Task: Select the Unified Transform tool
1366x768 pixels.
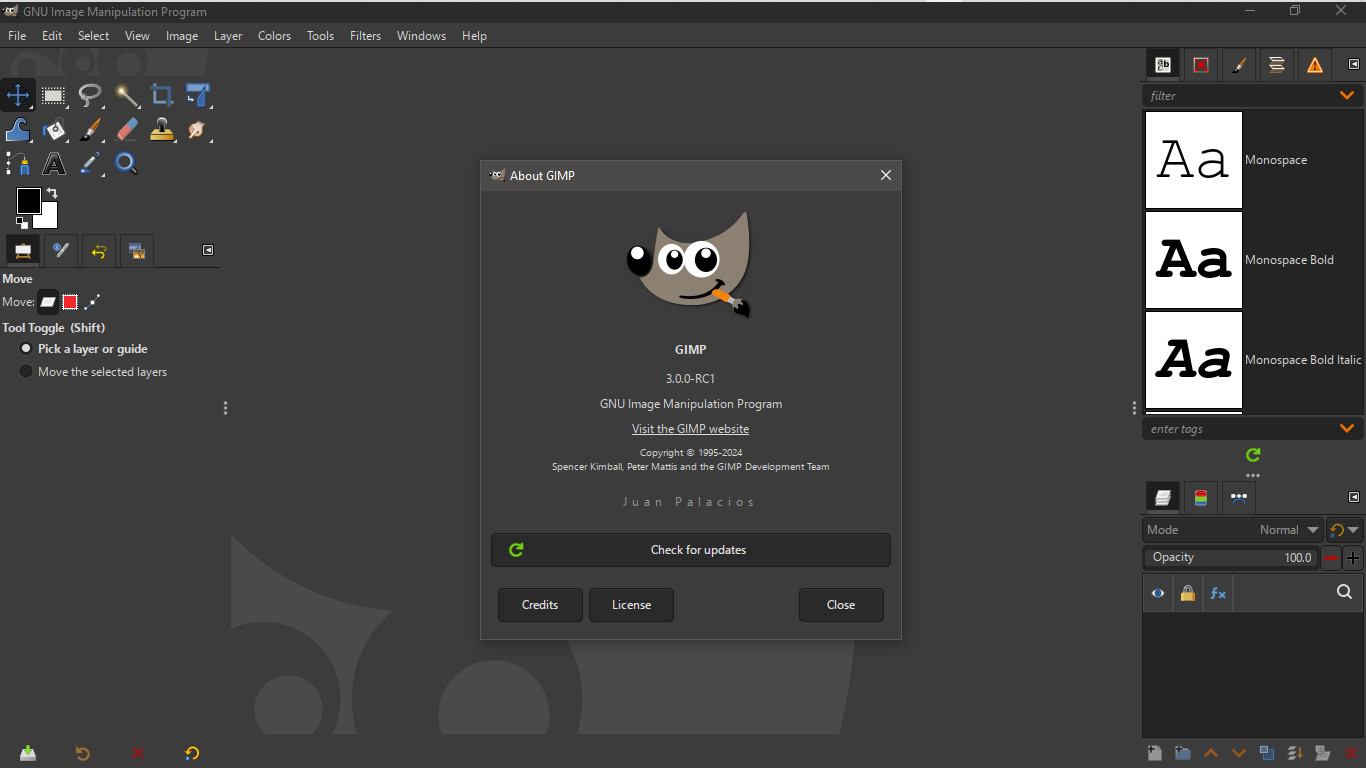Action: [198, 96]
